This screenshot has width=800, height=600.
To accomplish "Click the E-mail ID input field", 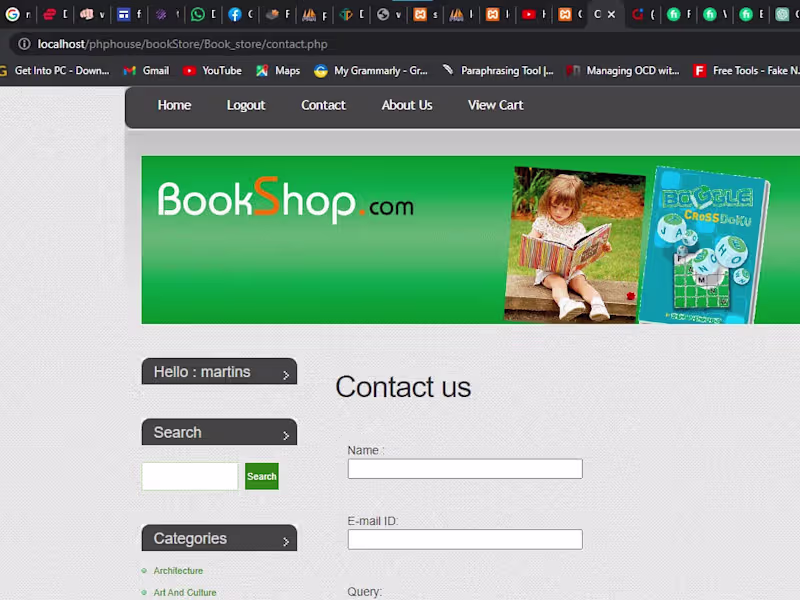I will 465,539.
